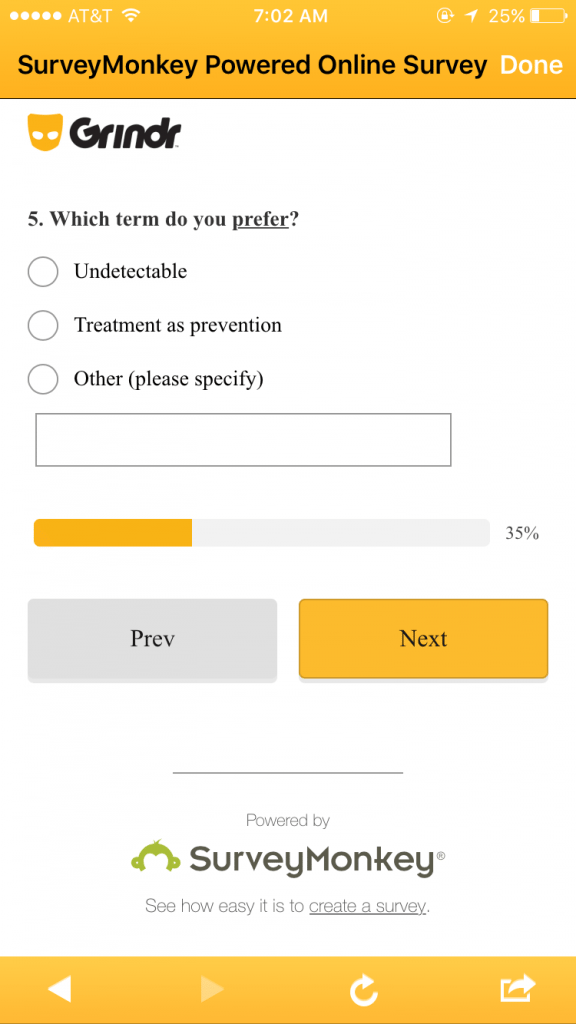Click the Other specify text field
Screen dimensions: 576x1024
(244, 440)
